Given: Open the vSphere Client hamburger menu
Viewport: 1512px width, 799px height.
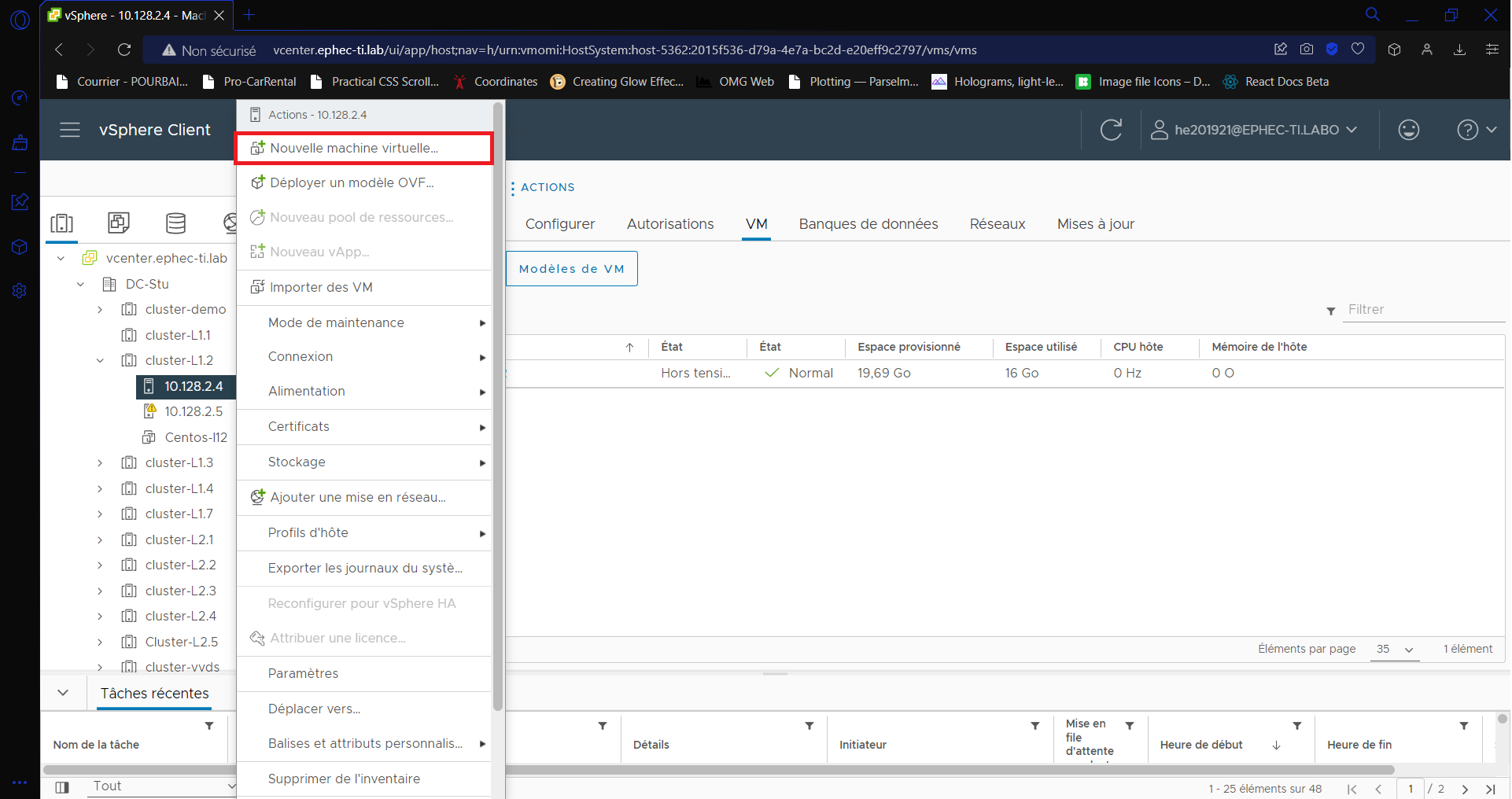Looking at the screenshot, I should [70, 130].
